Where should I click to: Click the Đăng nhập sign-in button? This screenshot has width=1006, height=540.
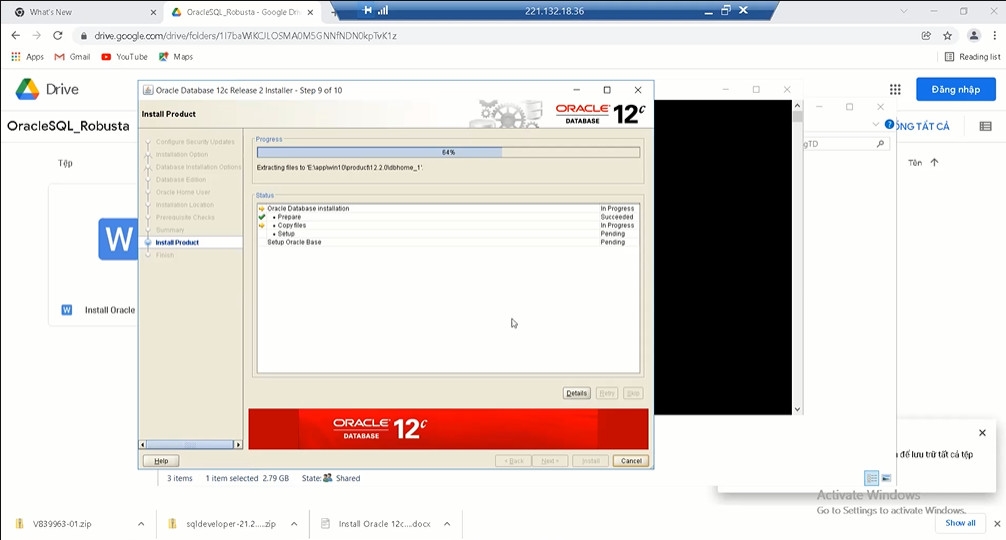click(x=955, y=89)
